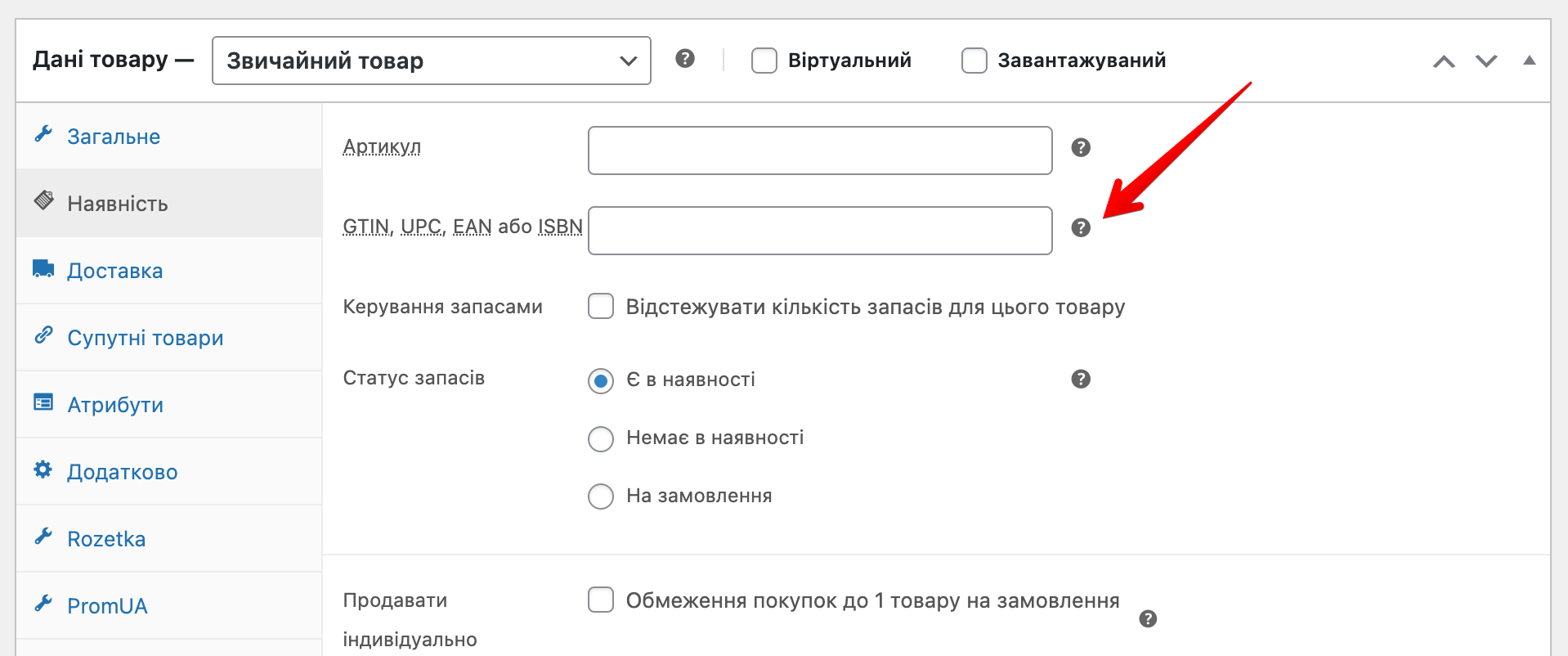Click help icon beside GTIN, UPC, EAN field
This screenshot has height=656, width=1568.
tap(1080, 227)
